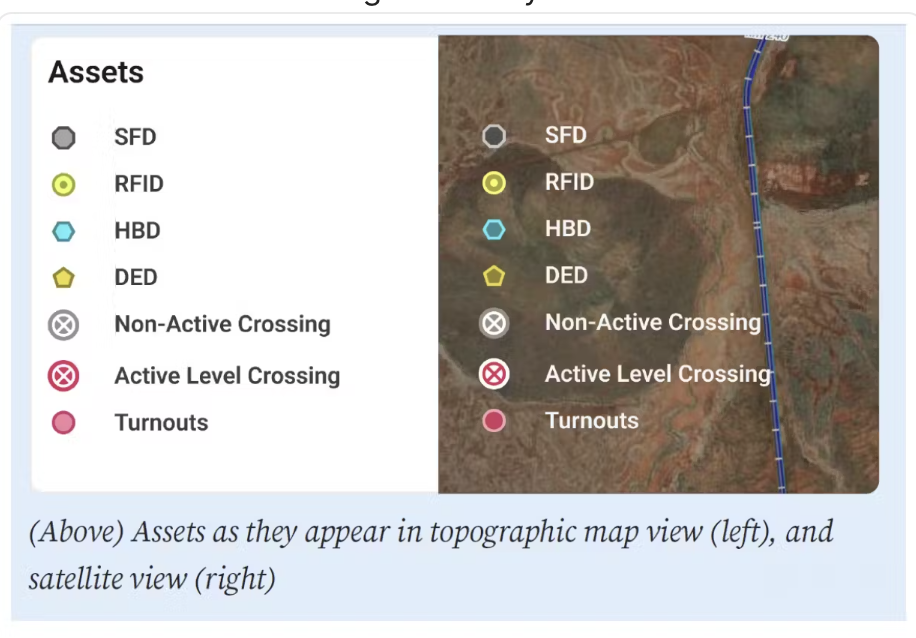This screenshot has height=638, width=916.
Task: Click the italic caption below the image
Action: pyautogui.click(x=430, y=554)
